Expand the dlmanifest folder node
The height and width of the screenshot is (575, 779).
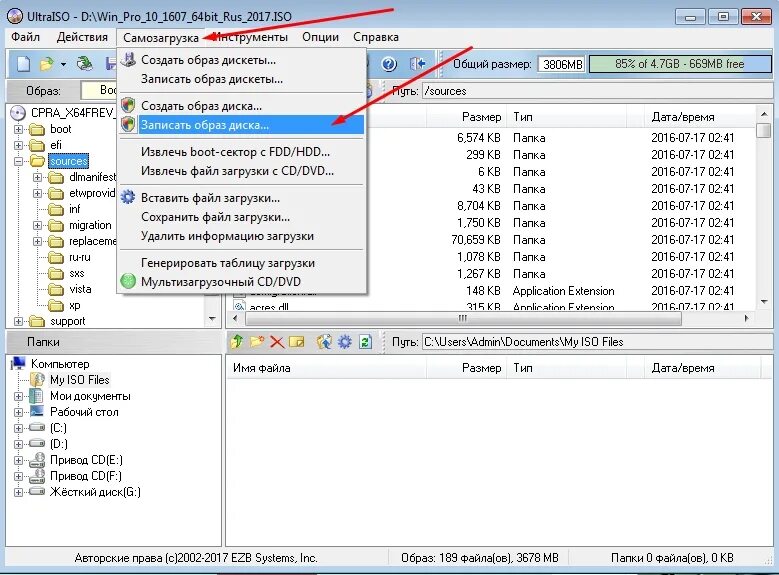(37, 177)
